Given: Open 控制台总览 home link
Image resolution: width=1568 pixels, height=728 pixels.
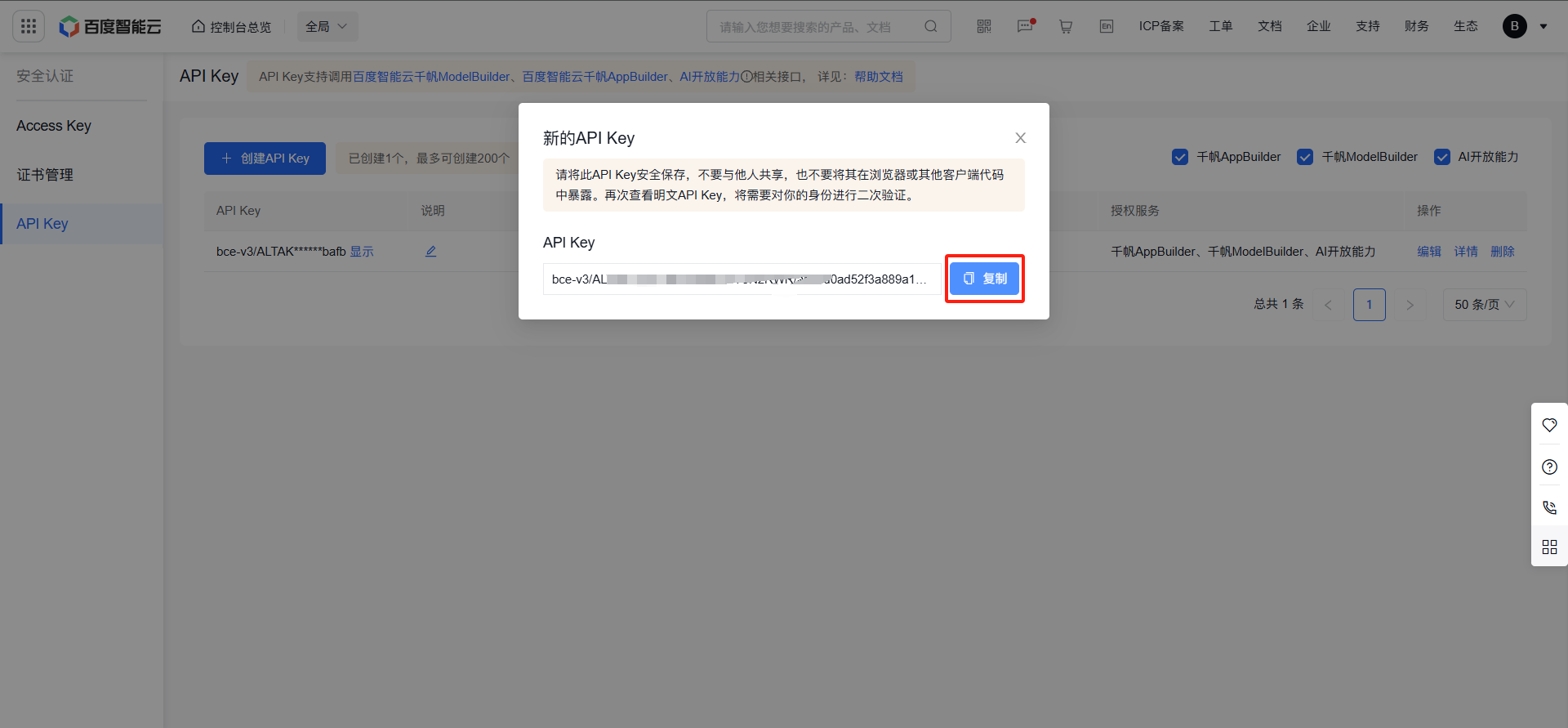Looking at the screenshot, I should [231, 27].
